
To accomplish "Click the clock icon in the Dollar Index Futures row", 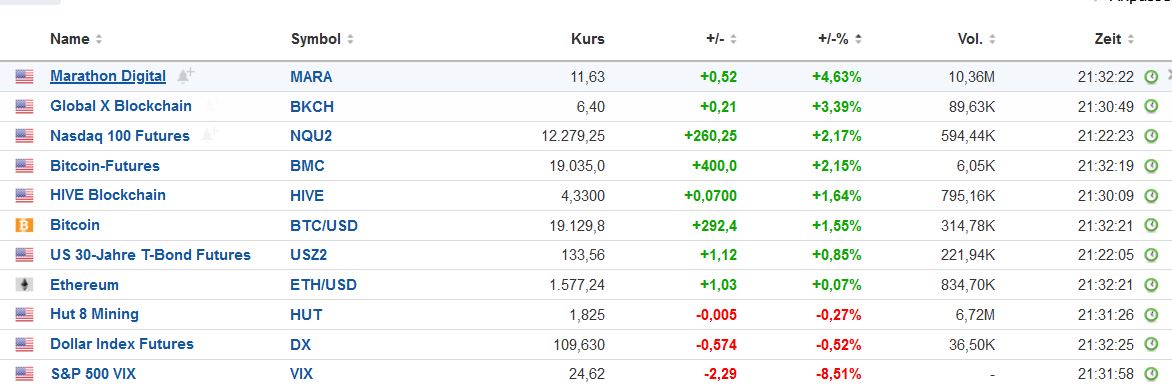I will click(1151, 345).
